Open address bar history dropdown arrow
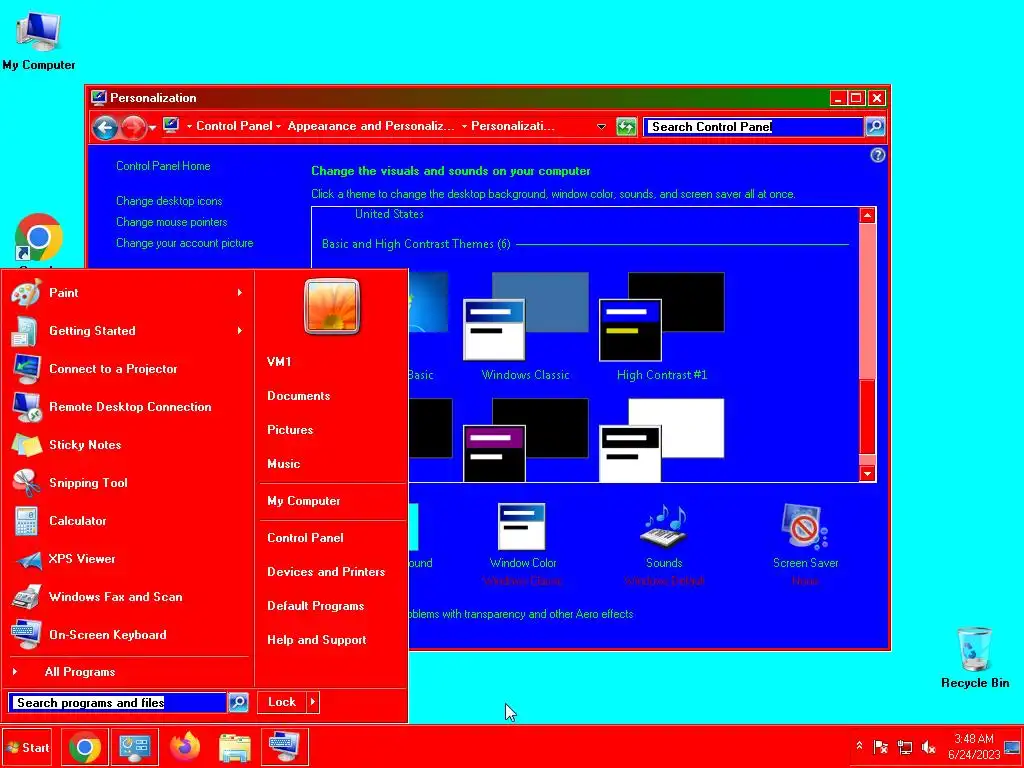The image size is (1024, 768). [x=601, y=127]
